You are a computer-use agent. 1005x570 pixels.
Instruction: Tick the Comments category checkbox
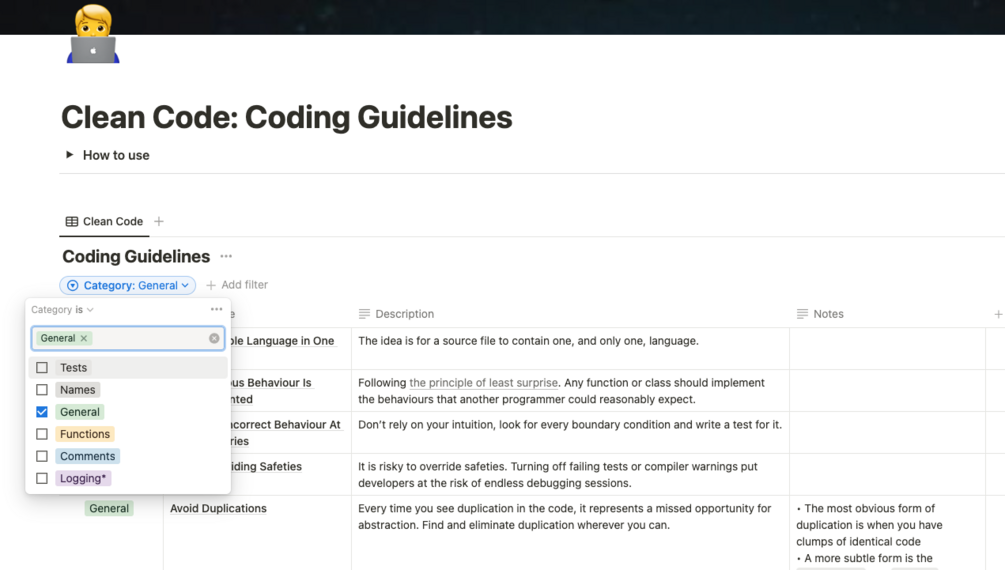[42, 456]
